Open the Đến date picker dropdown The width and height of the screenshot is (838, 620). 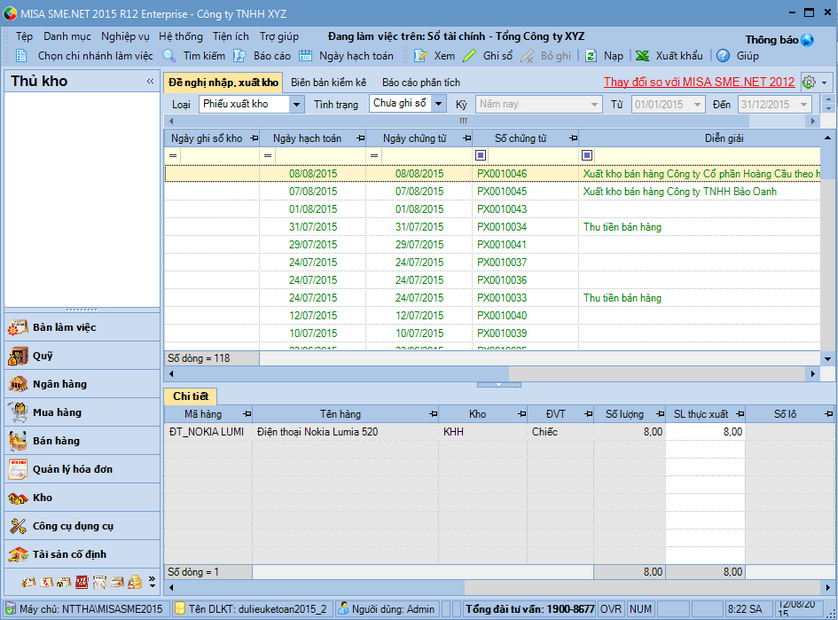pos(804,104)
